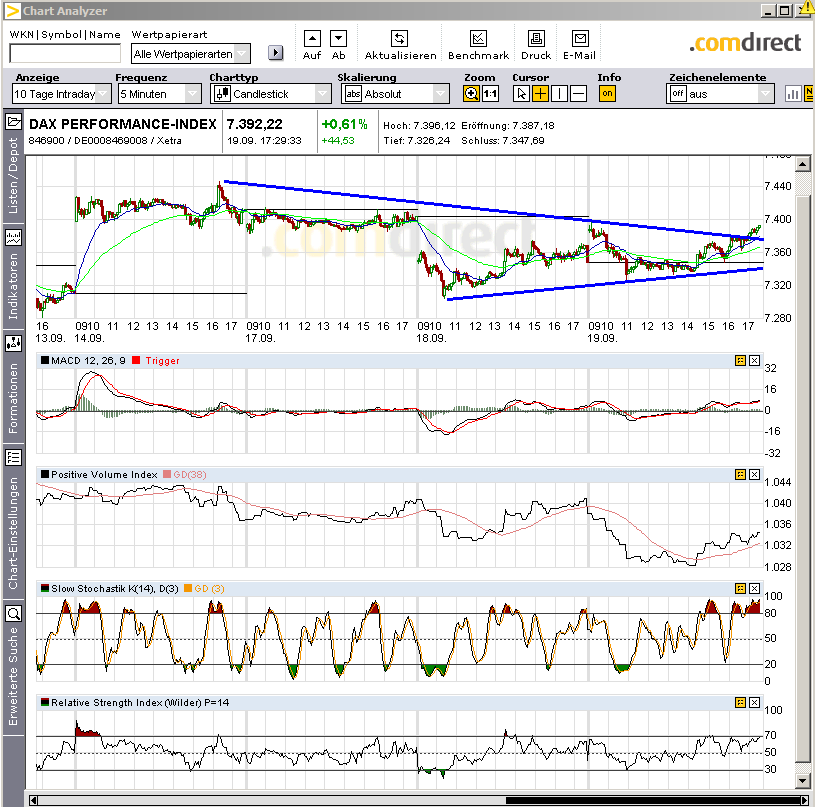815x807 pixels.
Task: Activate the Zoom magnifier tool
Action: point(470,92)
